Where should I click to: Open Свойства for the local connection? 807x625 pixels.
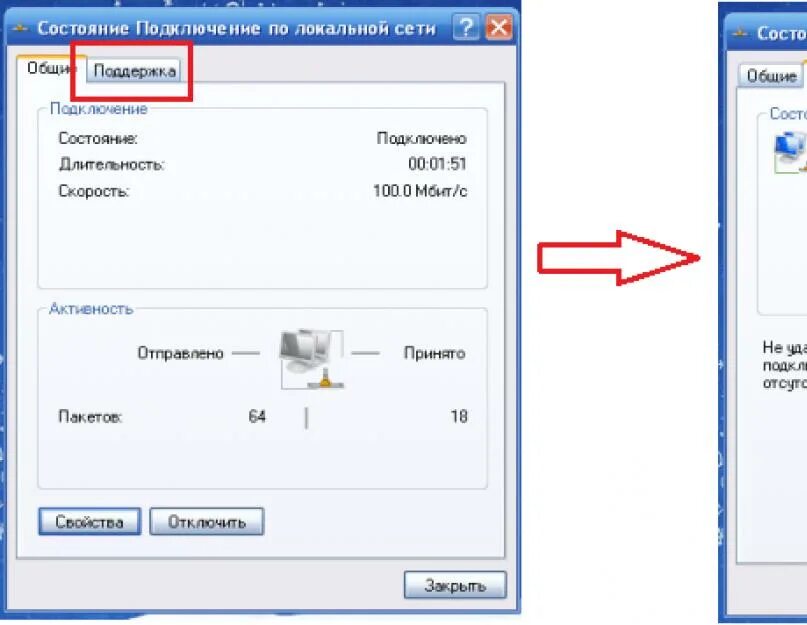point(90,522)
